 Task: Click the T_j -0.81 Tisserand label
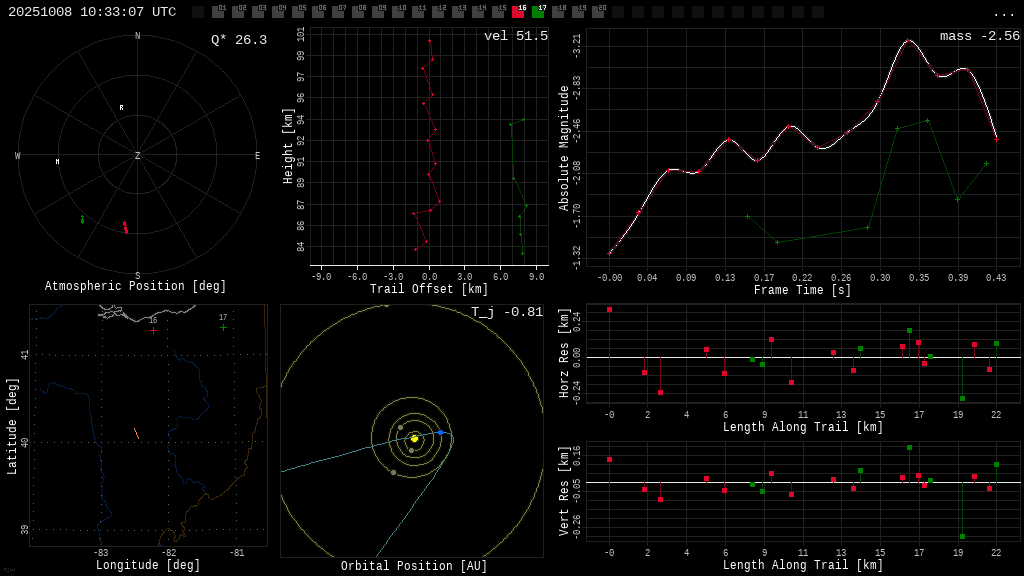(x=507, y=312)
